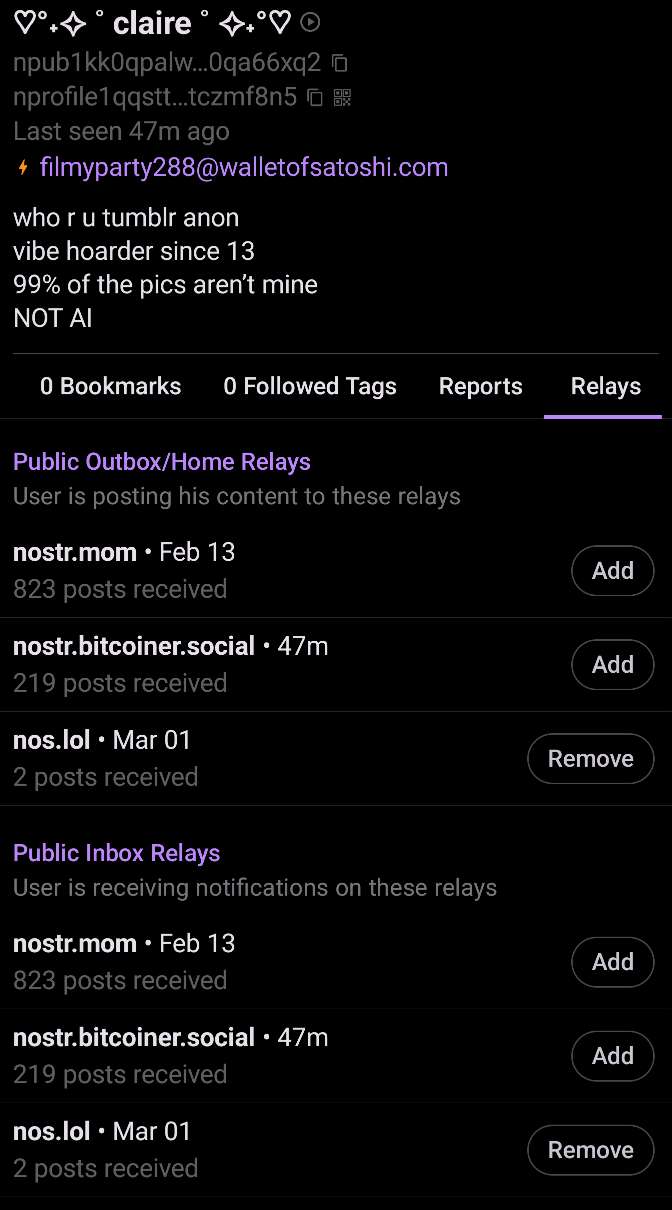672x1210 pixels.
Task: Open nostr.bitcoiner.social under Public Inbox Relays
Action: click(134, 1037)
